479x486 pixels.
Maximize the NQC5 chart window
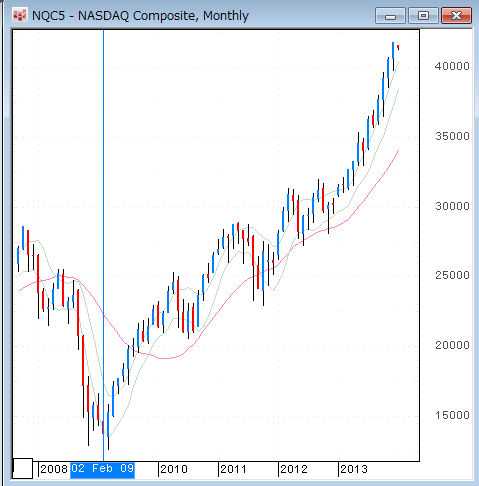[x=423, y=16]
